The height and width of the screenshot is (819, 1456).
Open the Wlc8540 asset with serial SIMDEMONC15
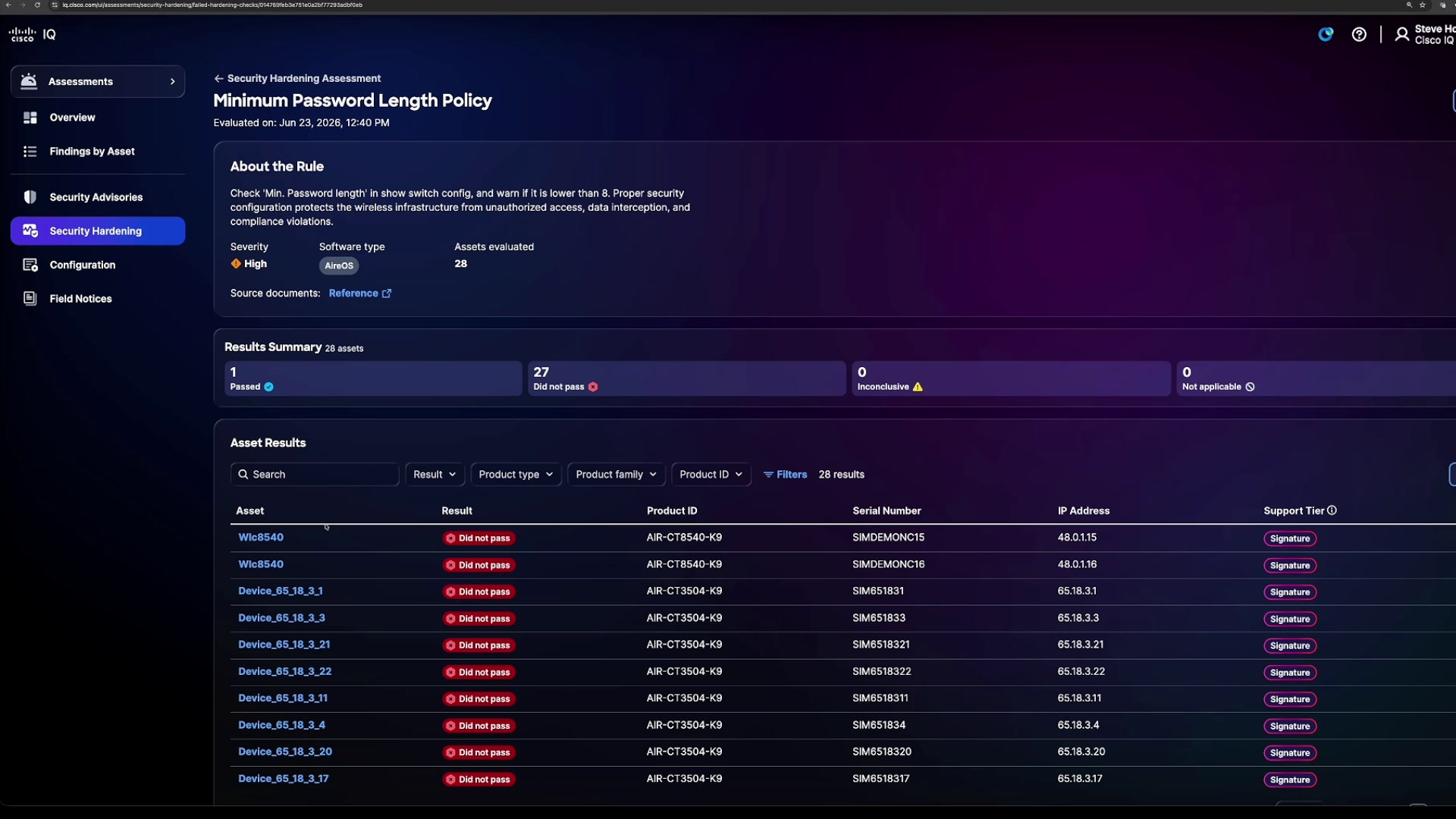pos(261,537)
